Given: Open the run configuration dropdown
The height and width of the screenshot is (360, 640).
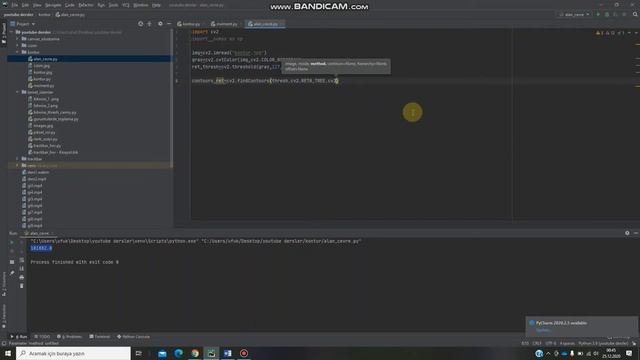Looking at the screenshot, I should click(575, 15).
